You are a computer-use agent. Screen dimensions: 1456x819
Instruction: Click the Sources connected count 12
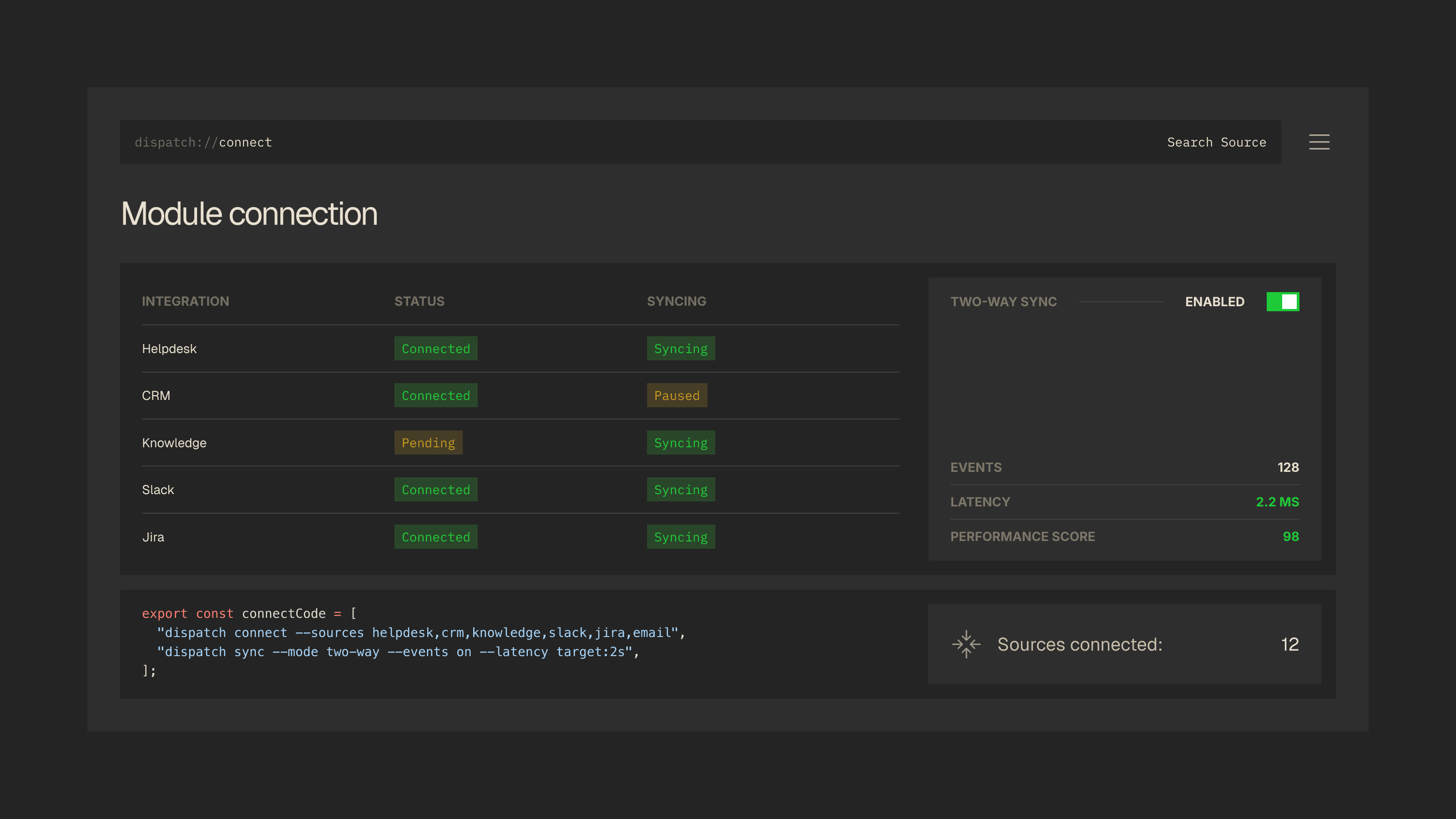[1289, 644]
